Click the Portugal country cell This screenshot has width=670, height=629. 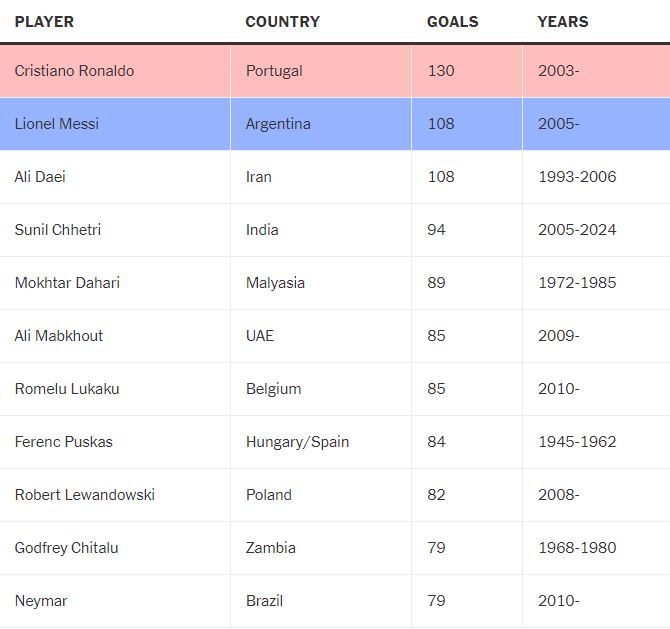(x=274, y=71)
